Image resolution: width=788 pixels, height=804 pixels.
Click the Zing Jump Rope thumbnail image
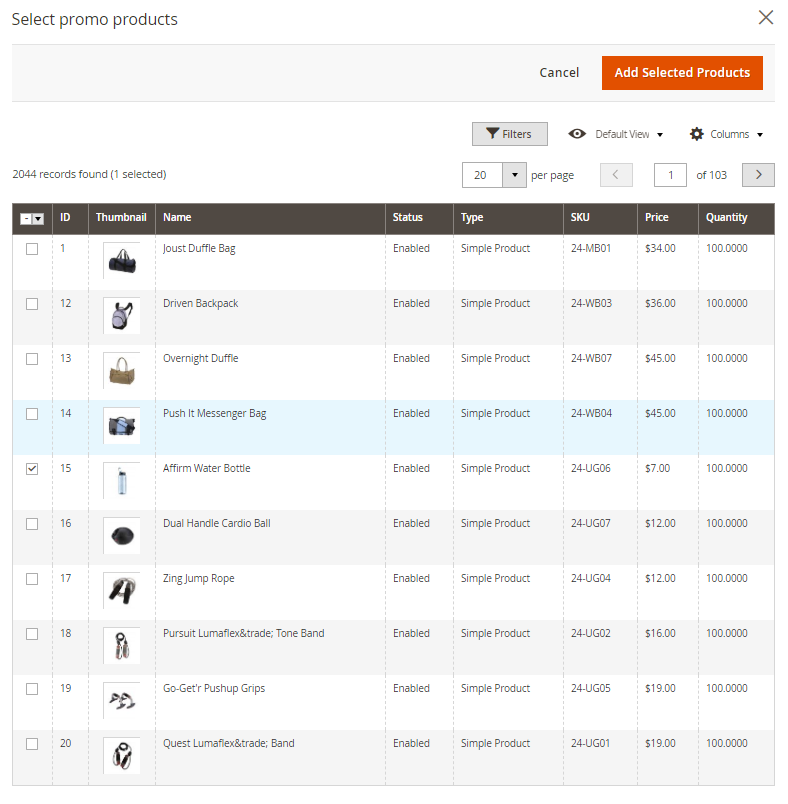(x=121, y=591)
